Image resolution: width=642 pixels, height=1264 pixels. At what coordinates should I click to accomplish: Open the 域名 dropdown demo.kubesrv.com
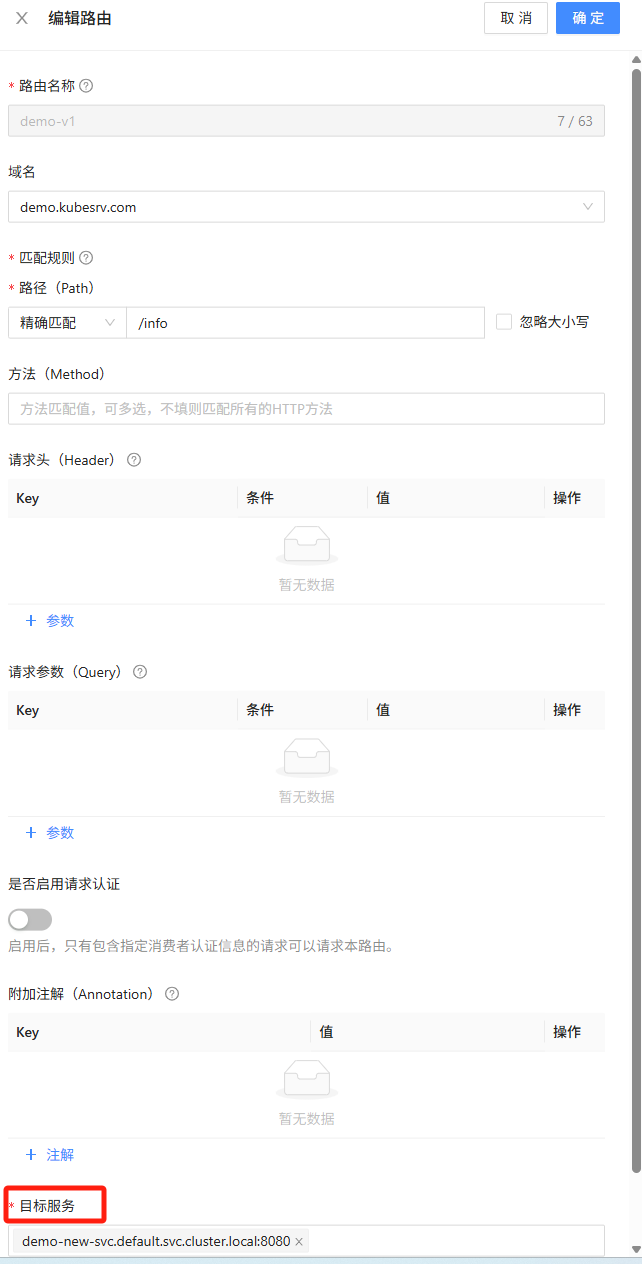(306, 207)
